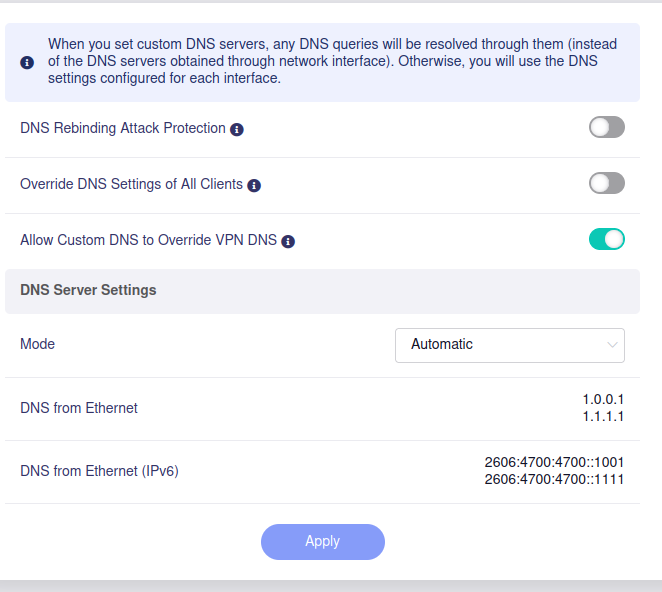Click the DNS Rebinding Attack Protection label text
Viewport: 662px width, 592px height.
(122, 128)
